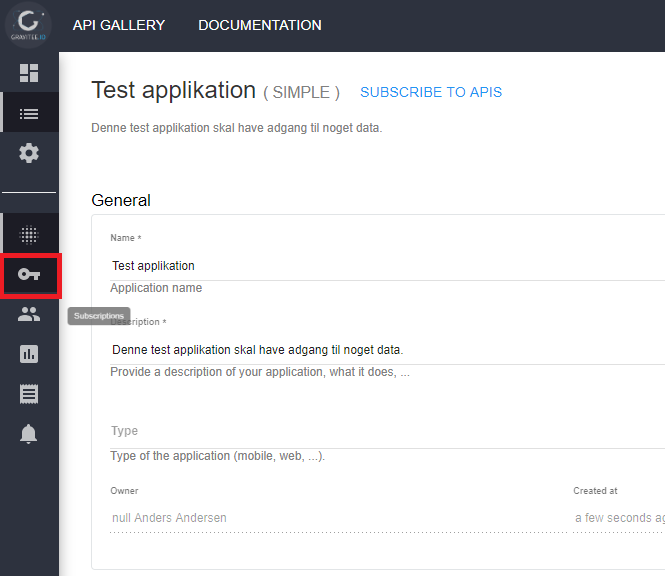Open Subscriptions via the key icon

30,275
